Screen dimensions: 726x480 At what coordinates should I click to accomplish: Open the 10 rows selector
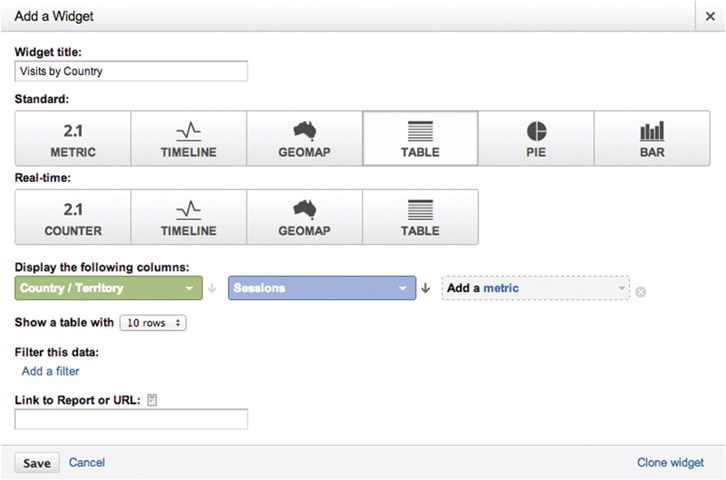pos(153,323)
